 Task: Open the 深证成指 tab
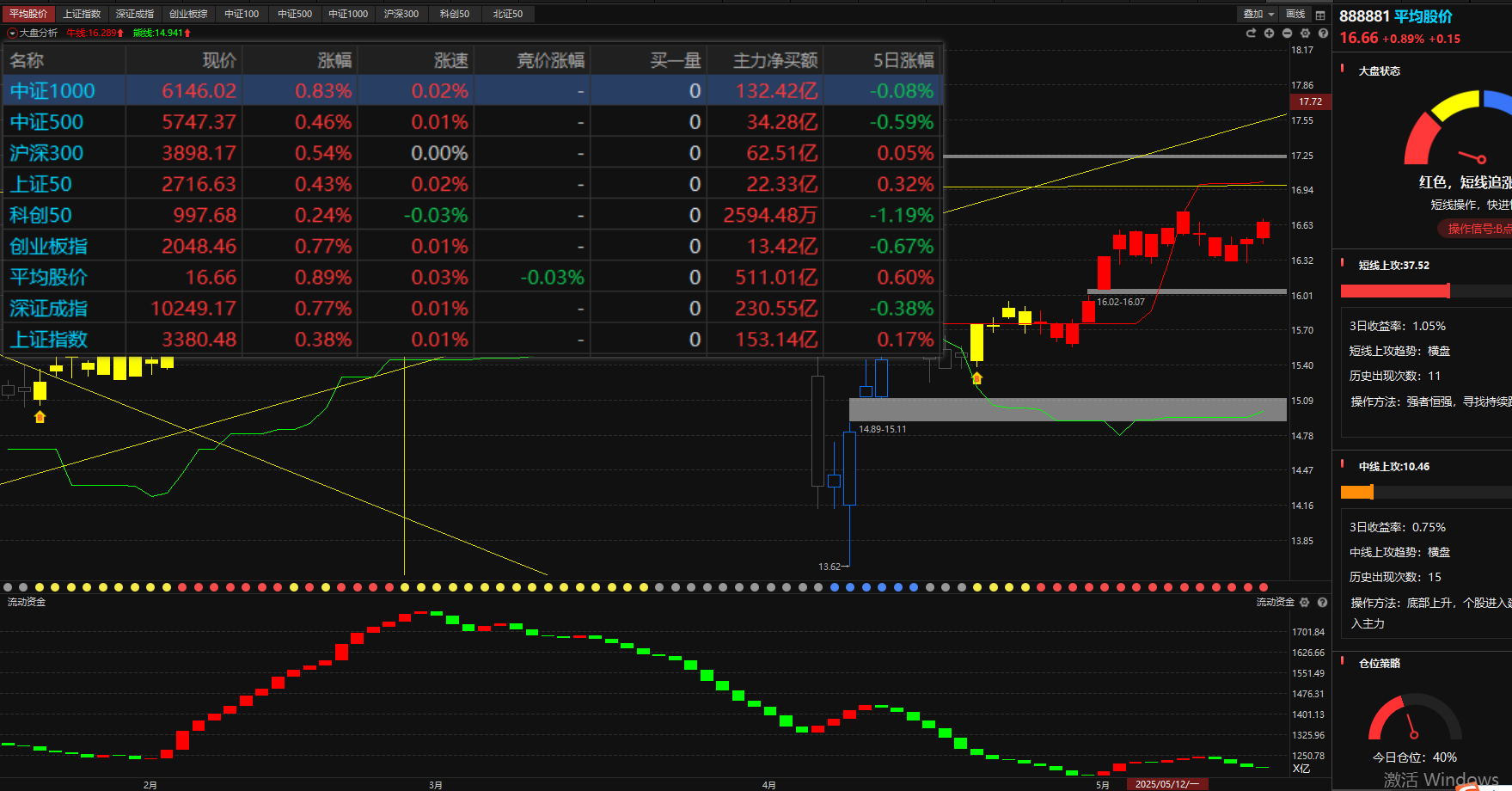pyautogui.click(x=135, y=14)
